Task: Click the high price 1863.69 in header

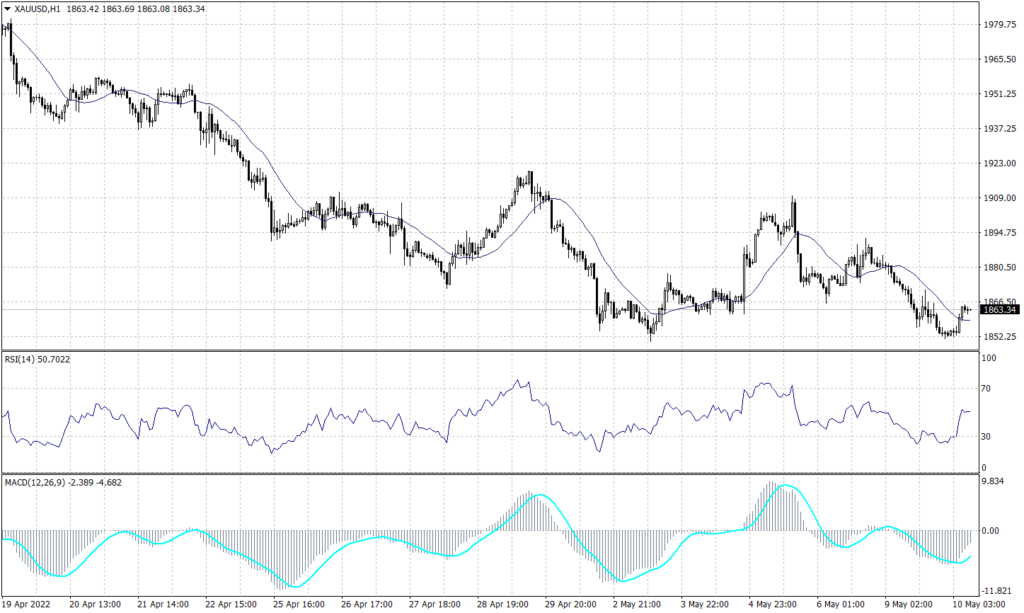Action: click(120, 8)
